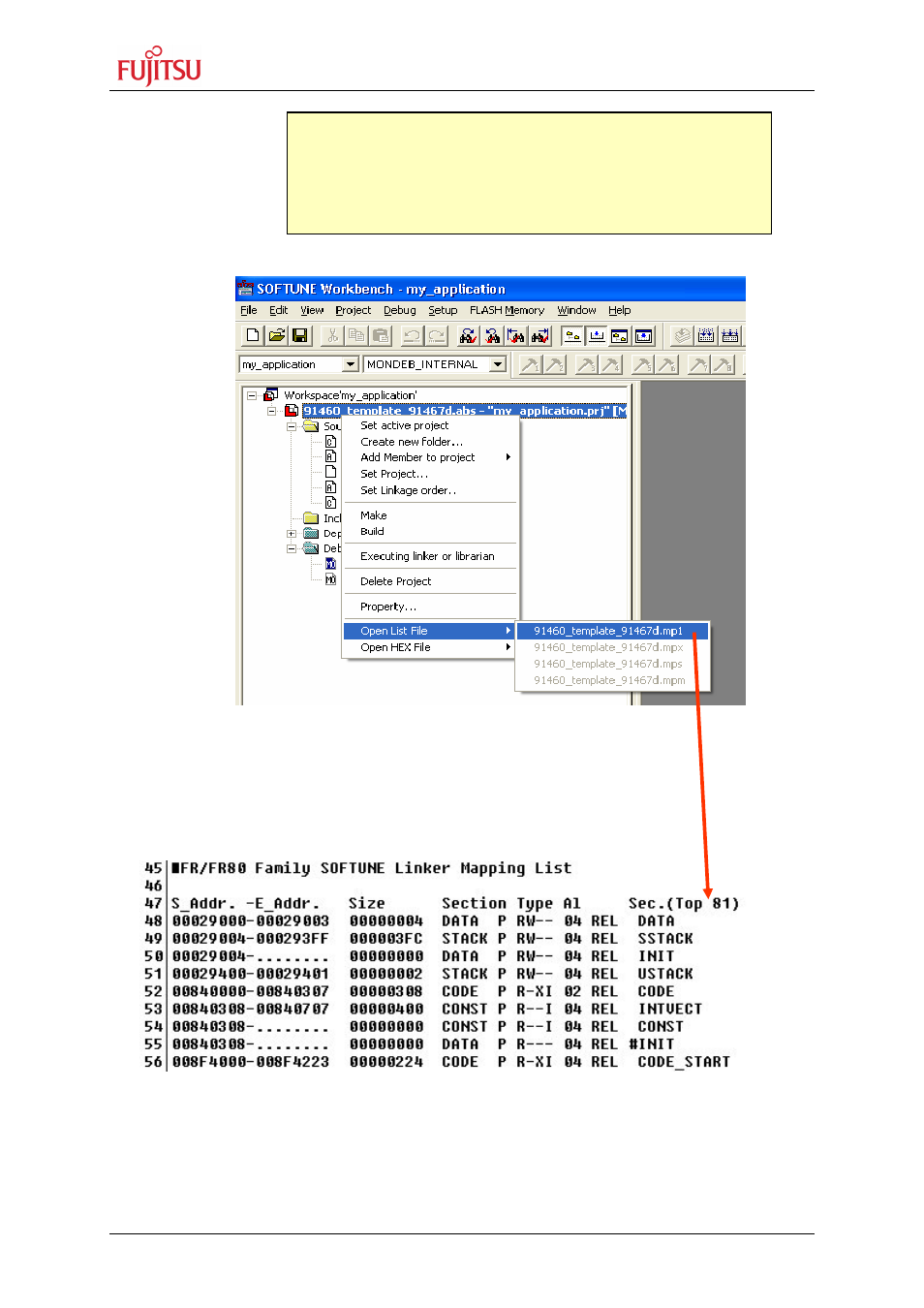Collapse the Workspace'my_application' tree node
This screenshot has height=1308, width=924.
click(x=252, y=395)
